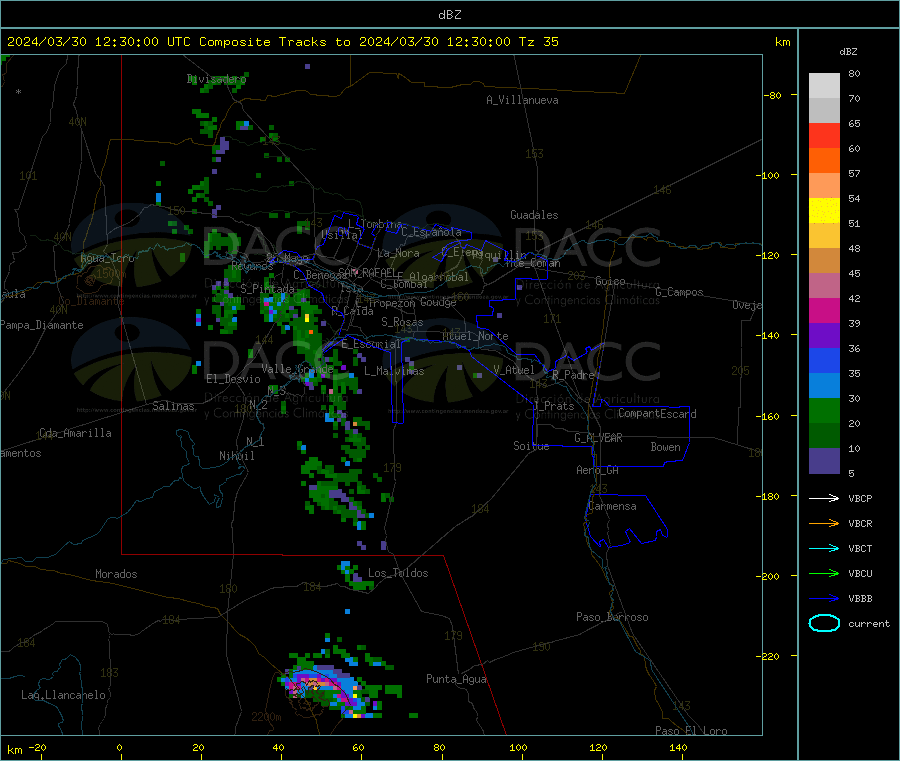Click the A_Villanueva map label
900x761 pixels.
click(x=522, y=100)
